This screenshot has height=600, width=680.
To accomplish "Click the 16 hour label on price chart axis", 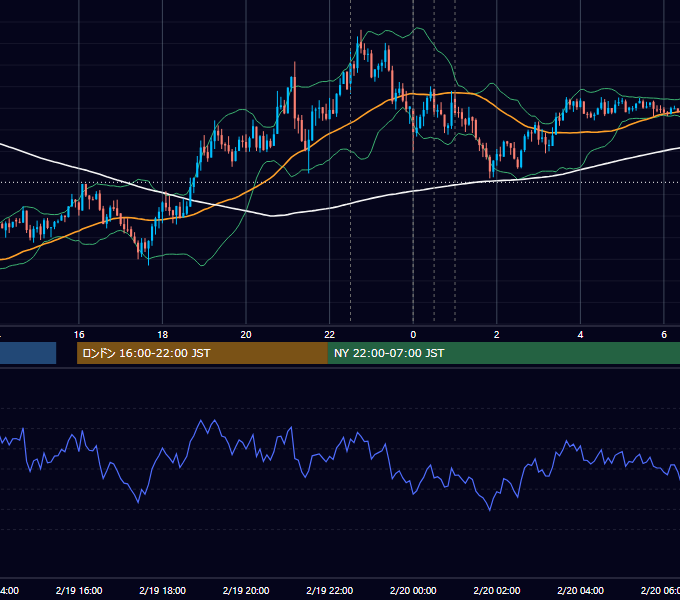I will point(79,335).
